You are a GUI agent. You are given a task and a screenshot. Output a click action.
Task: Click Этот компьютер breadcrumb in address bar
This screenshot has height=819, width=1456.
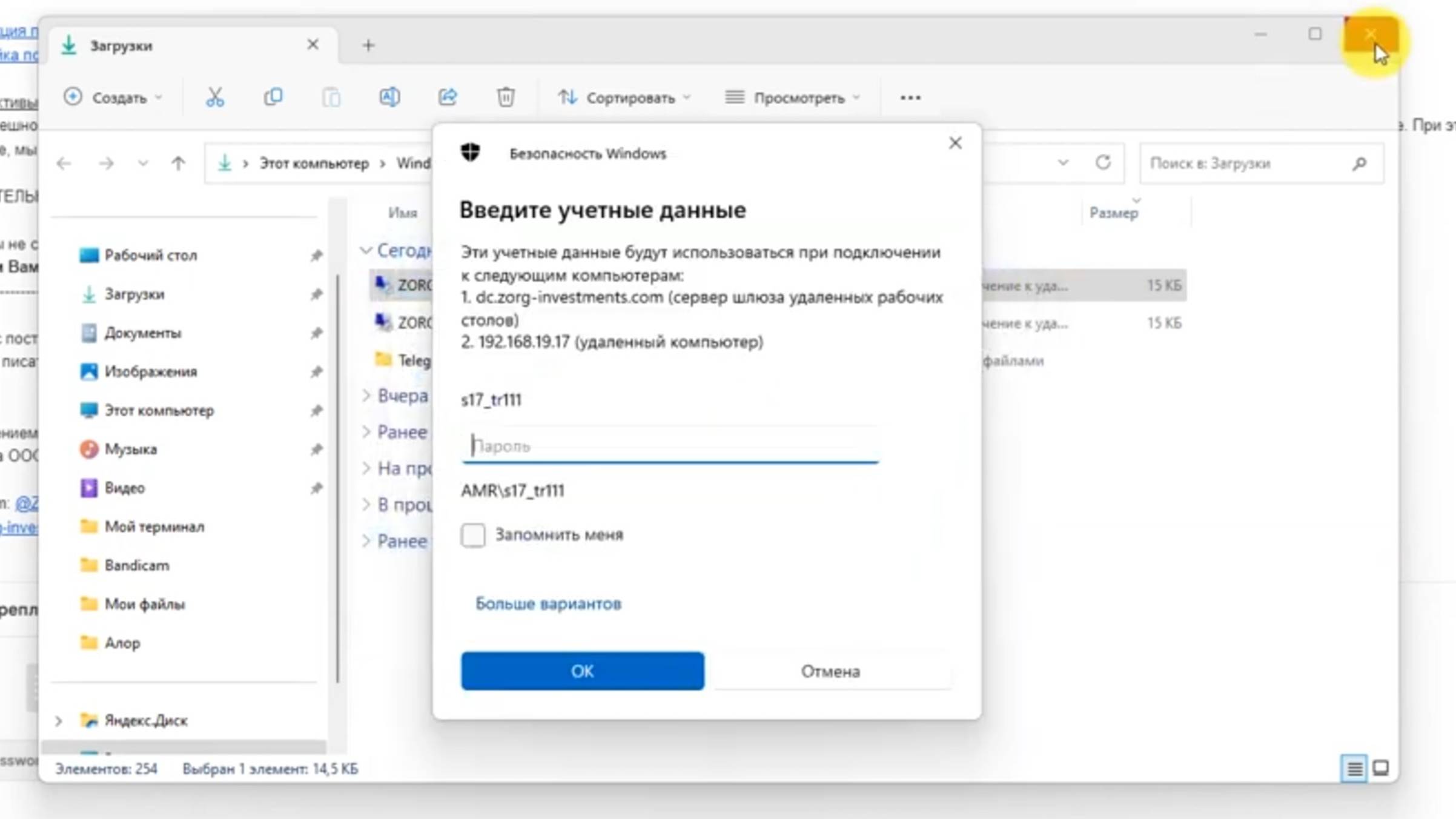pos(314,163)
